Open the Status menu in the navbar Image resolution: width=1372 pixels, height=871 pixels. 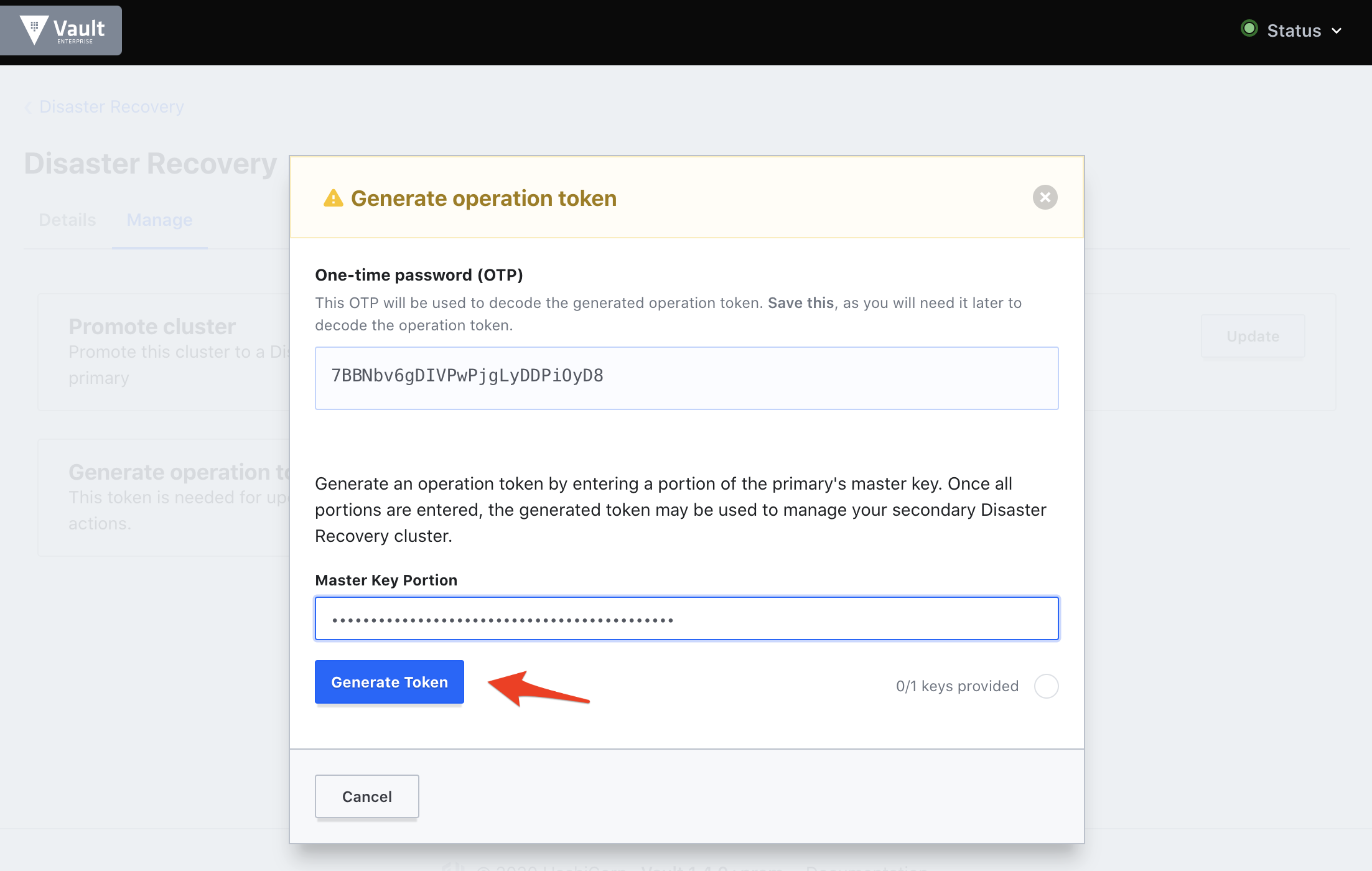1294,30
